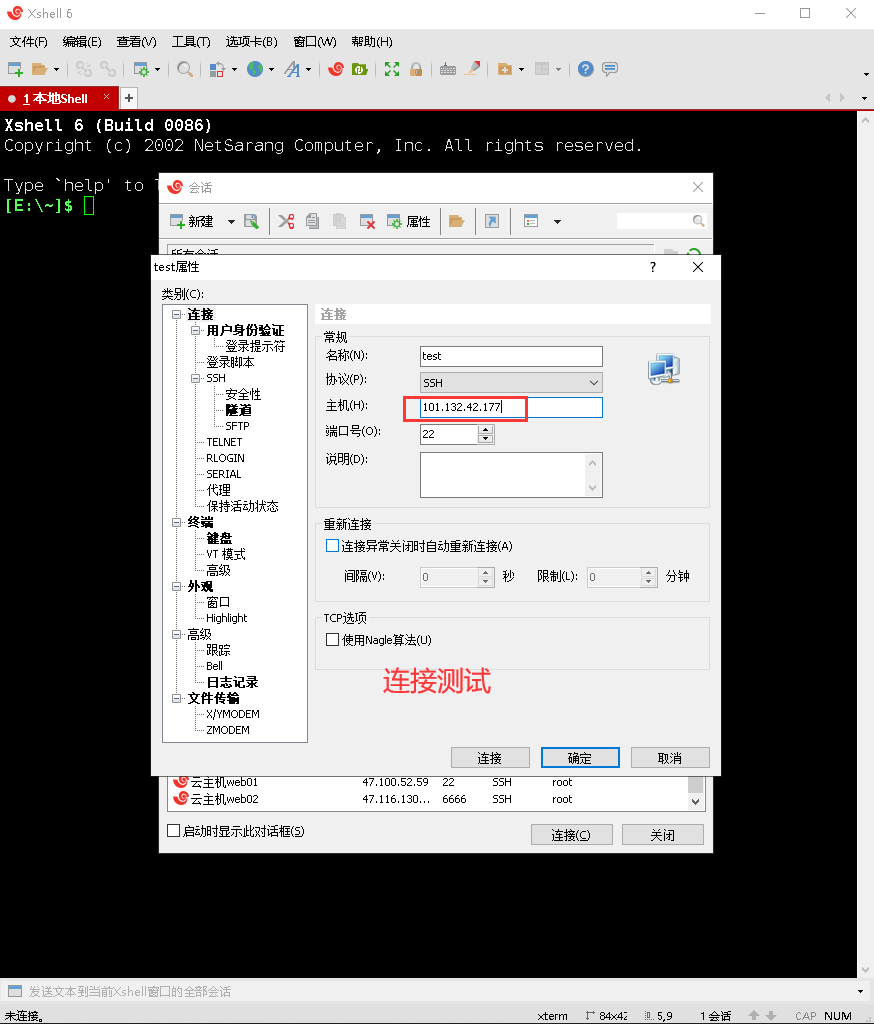Open the view mode dropdown arrow in Sessions dialog

pos(557,222)
